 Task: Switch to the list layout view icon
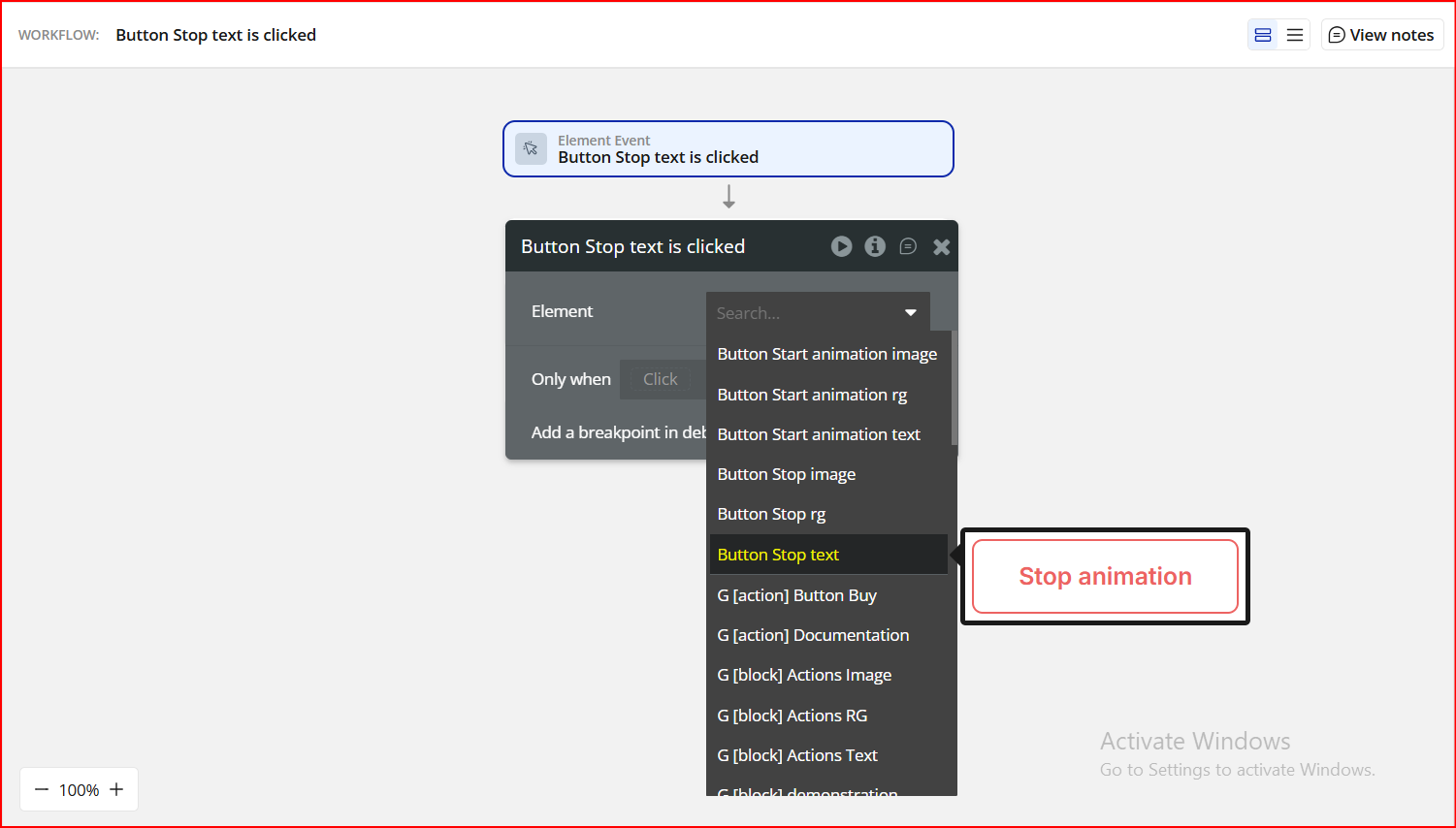1295,35
